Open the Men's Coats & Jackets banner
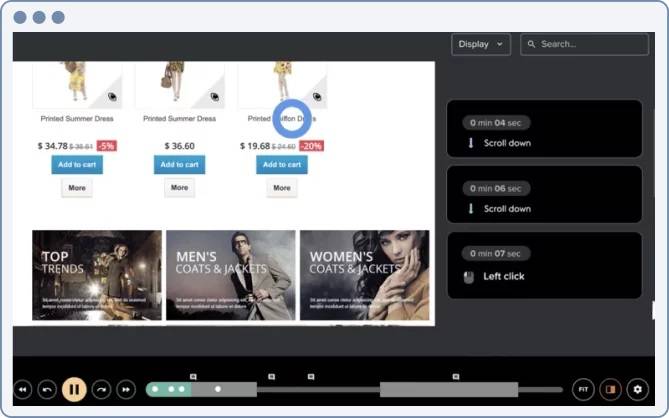 point(230,275)
